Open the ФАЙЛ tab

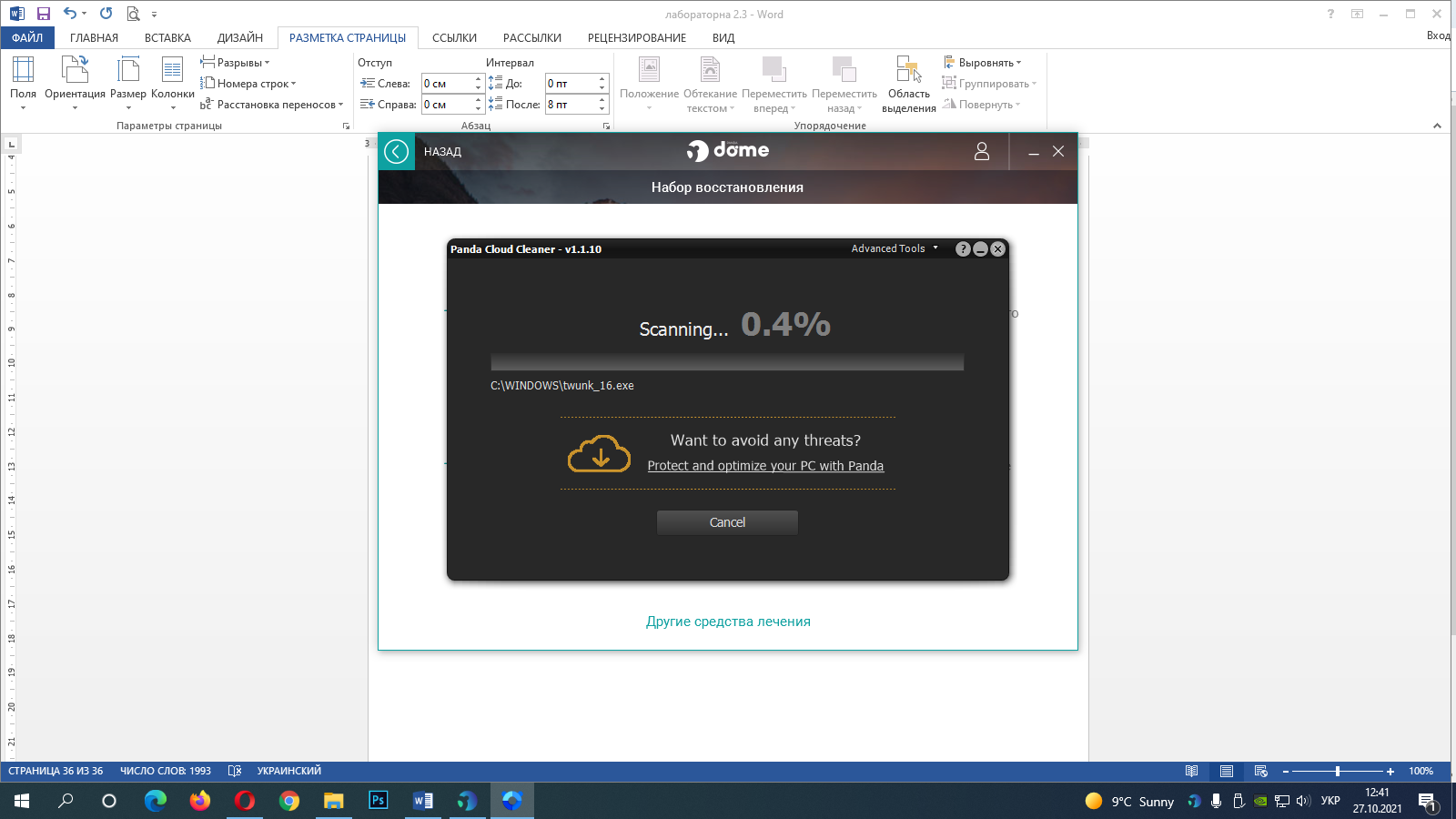27,37
